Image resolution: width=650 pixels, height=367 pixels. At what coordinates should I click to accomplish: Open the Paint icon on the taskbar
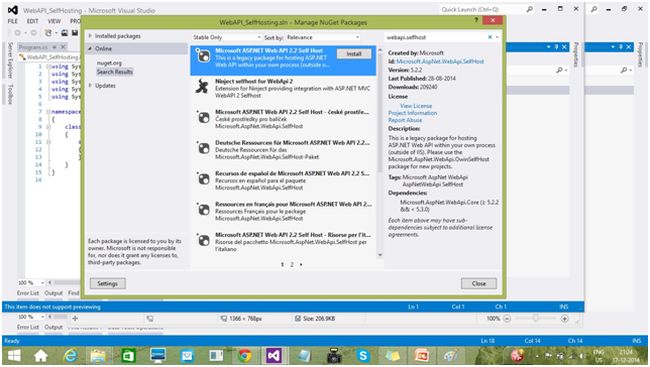[451, 355]
